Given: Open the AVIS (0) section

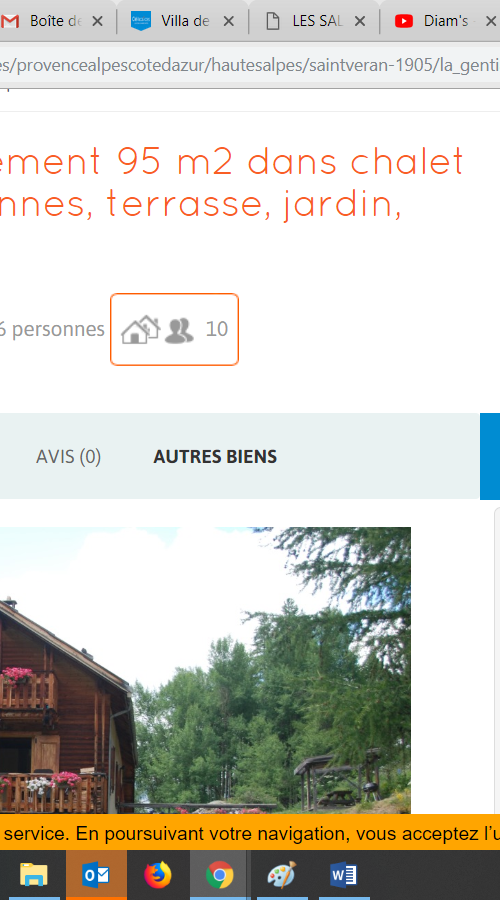Looking at the screenshot, I should (x=68, y=456).
